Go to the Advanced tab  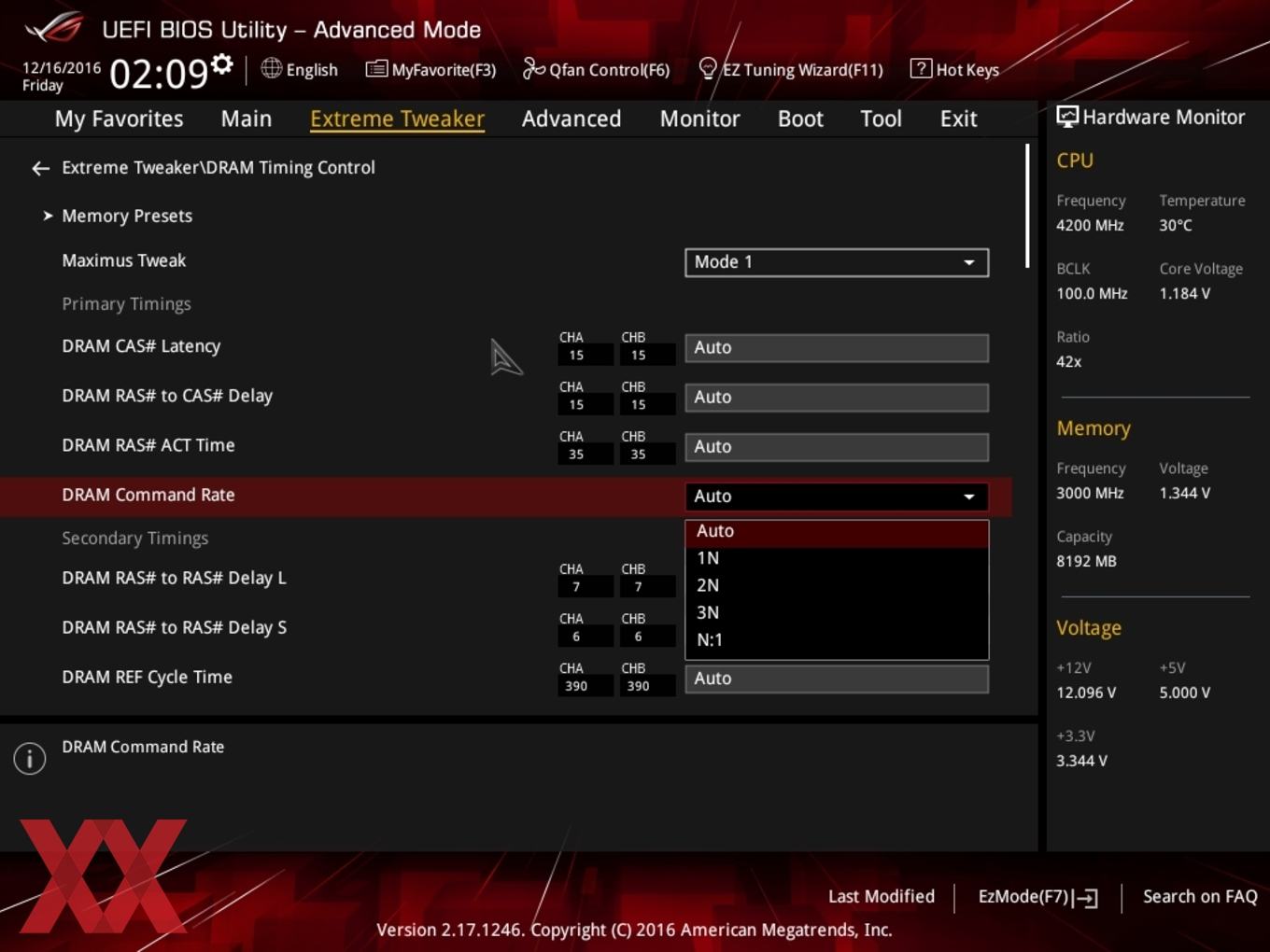pyautogui.click(x=571, y=119)
